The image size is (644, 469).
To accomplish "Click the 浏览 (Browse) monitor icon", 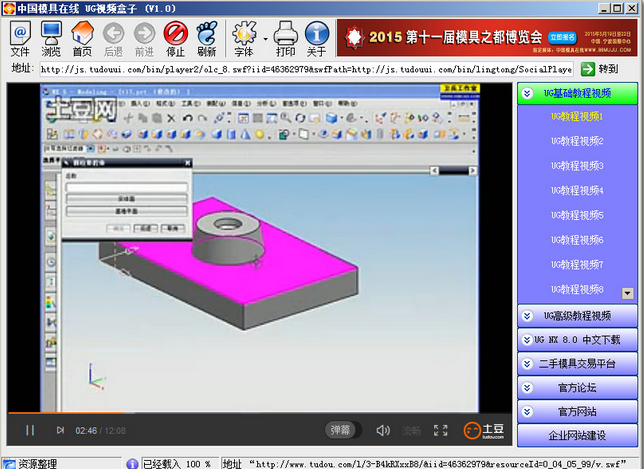I will (x=51, y=39).
